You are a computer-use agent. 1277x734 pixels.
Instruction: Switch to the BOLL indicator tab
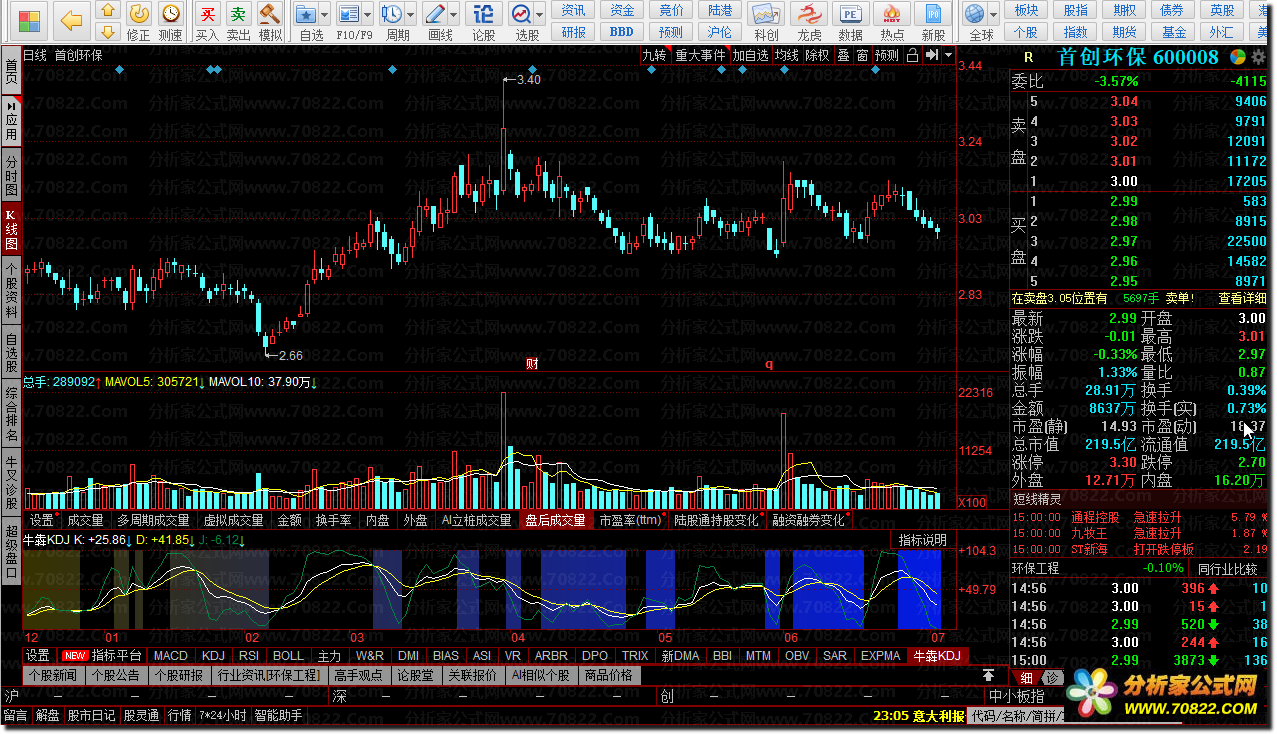coord(288,656)
